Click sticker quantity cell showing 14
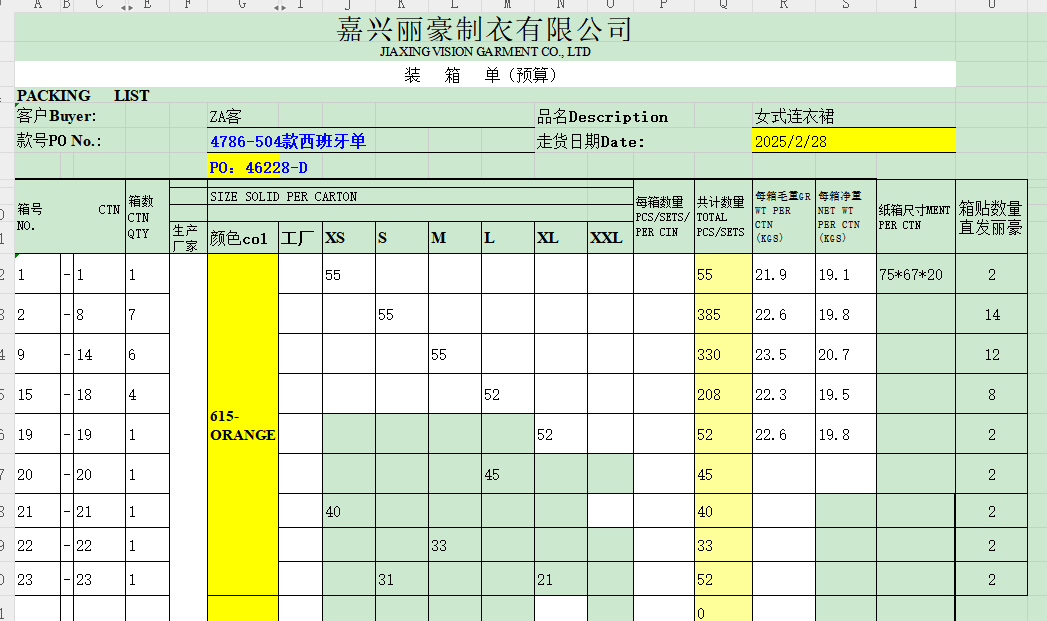The image size is (1047, 621). (991, 315)
